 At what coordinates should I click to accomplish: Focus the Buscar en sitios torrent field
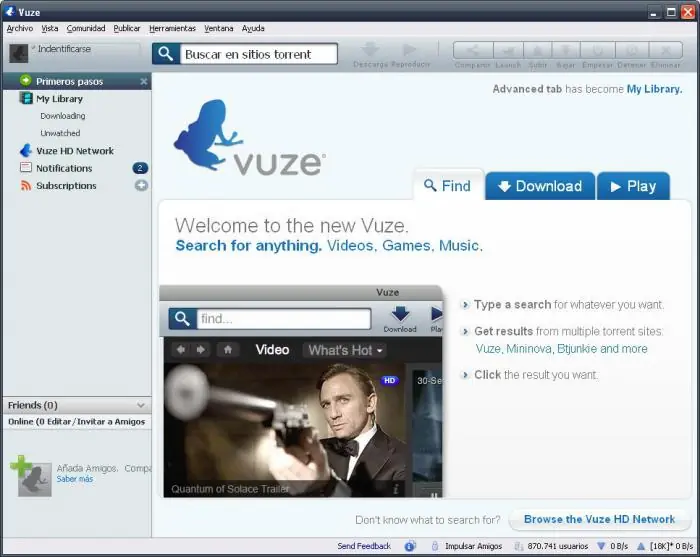[x=258, y=54]
